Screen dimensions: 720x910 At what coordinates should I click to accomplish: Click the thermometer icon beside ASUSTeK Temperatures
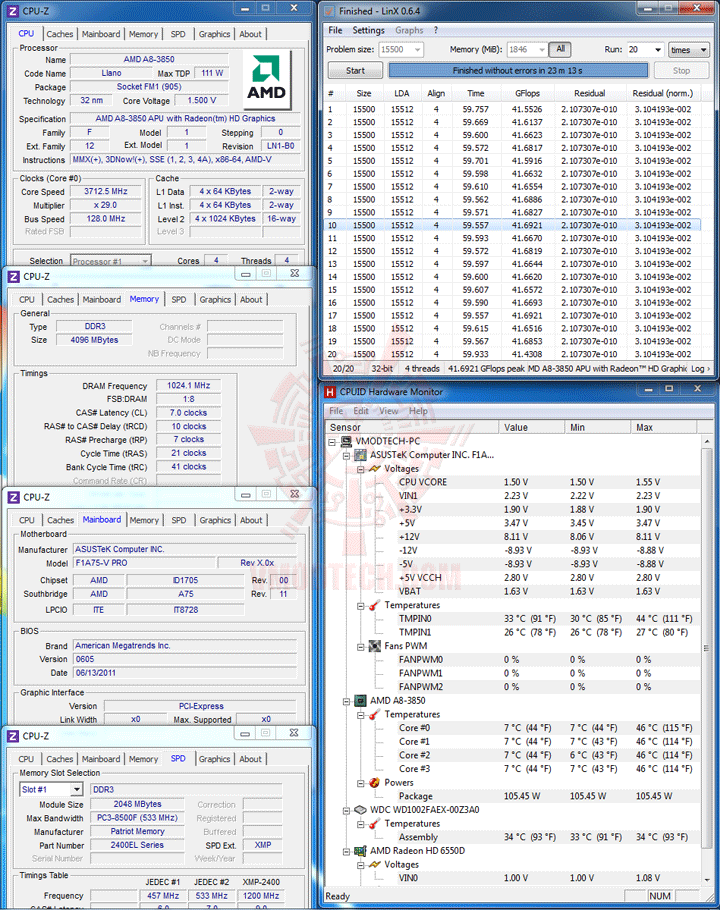coord(375,605)
